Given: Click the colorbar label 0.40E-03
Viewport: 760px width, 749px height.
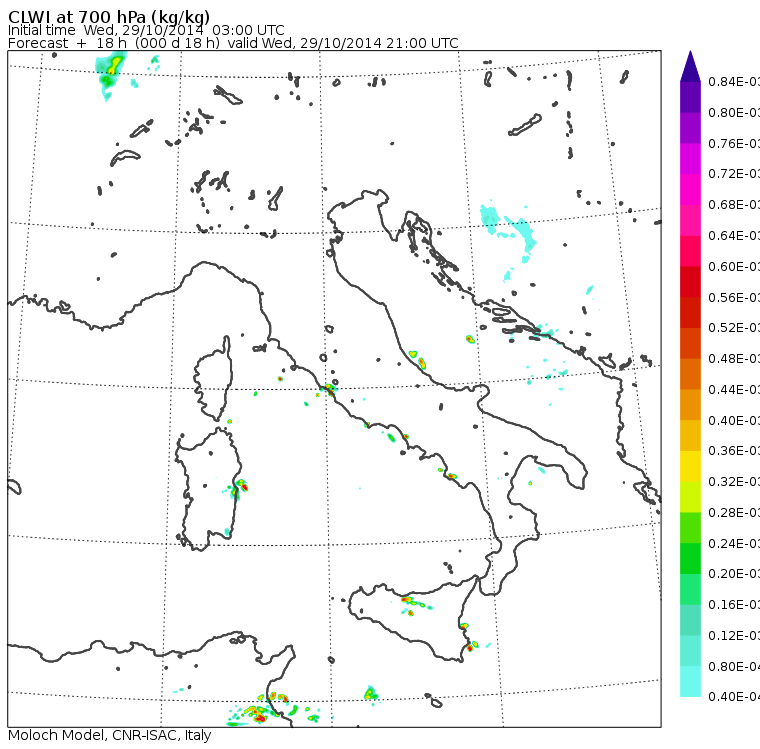Looking at the screenshot, I should 734,420.
